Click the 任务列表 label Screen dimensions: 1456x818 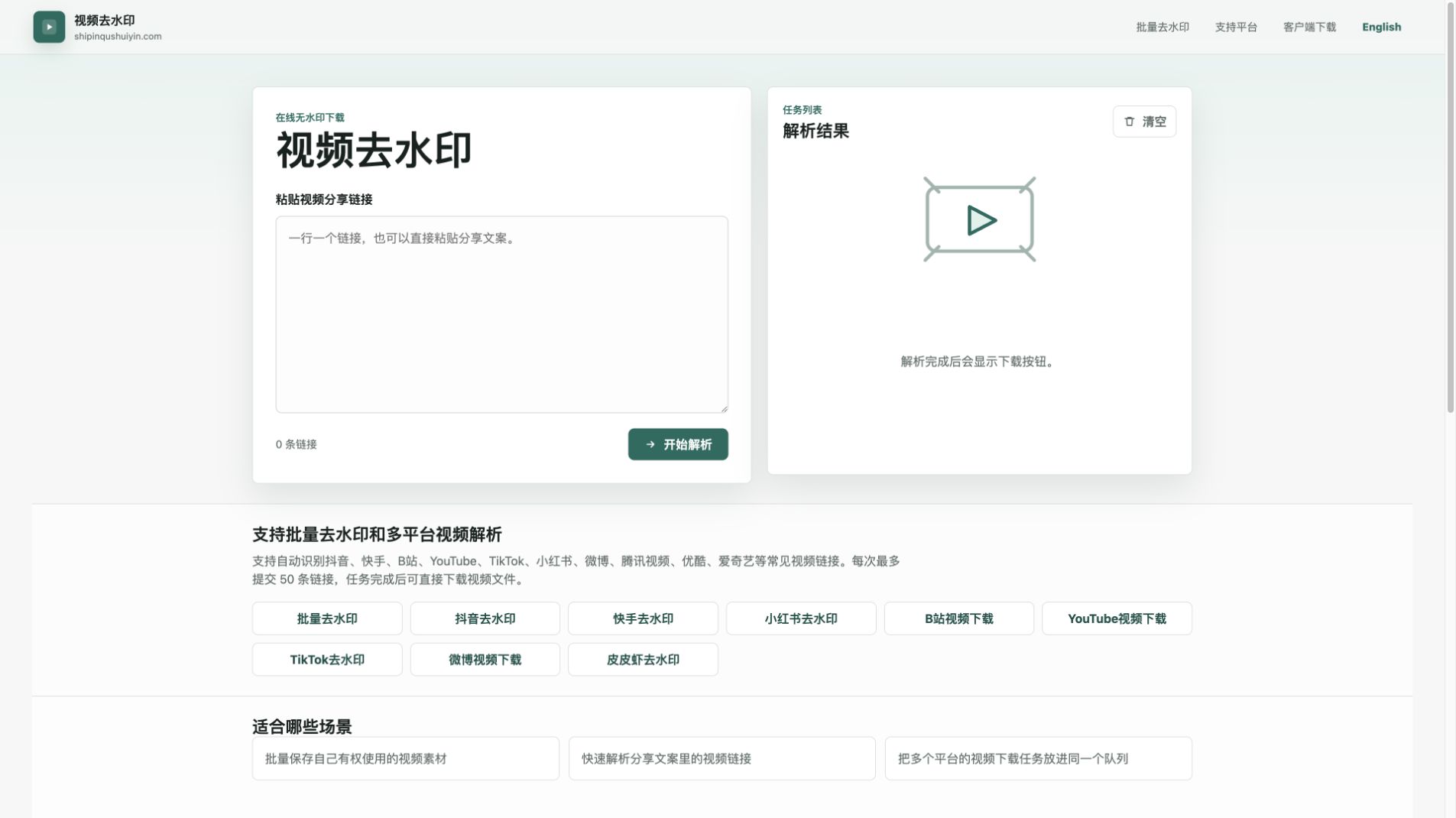[802, 110]
